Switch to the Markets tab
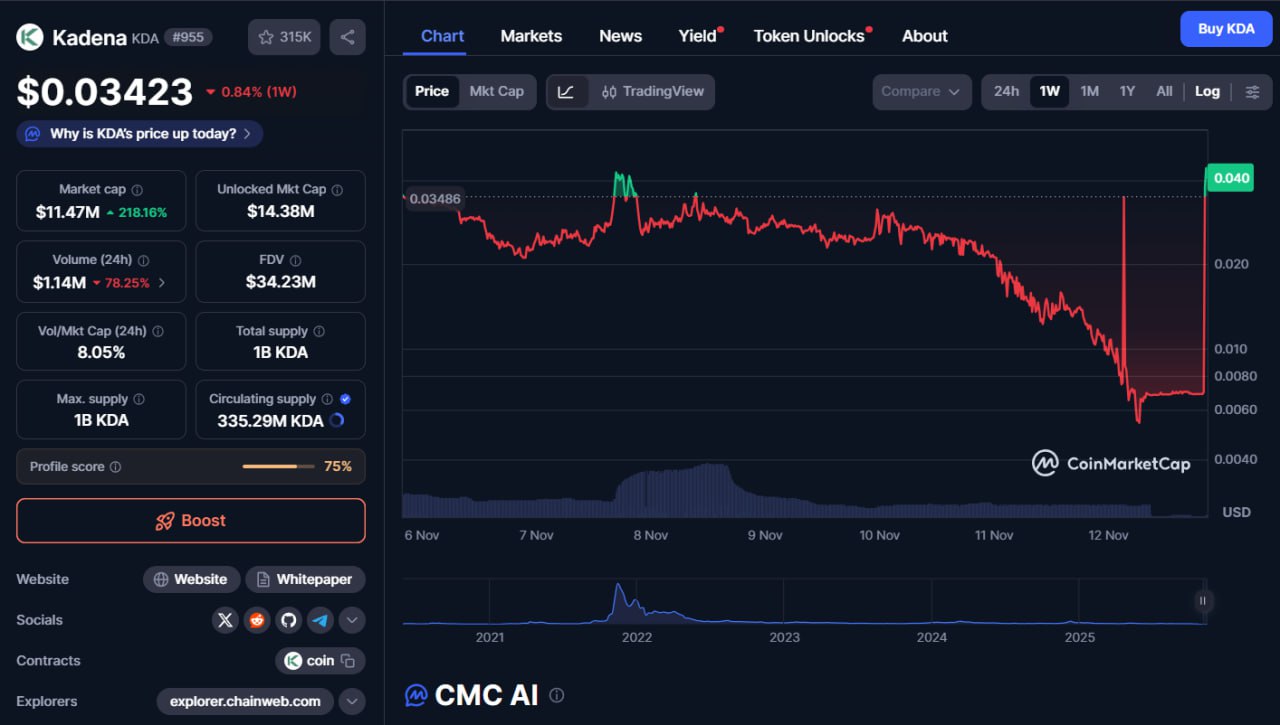The width and height of the screenshot is (1280, 725). tap(531, 36)
